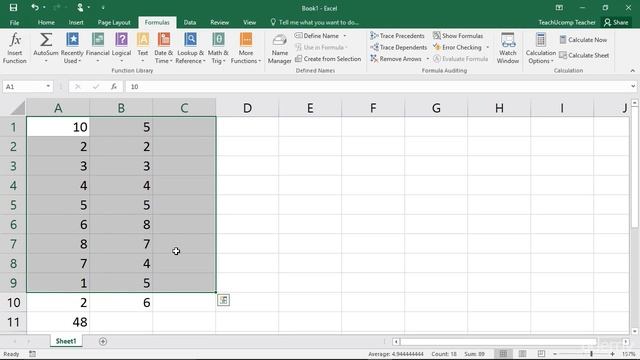Open Ribbon Display Options icon

[559, 8]
